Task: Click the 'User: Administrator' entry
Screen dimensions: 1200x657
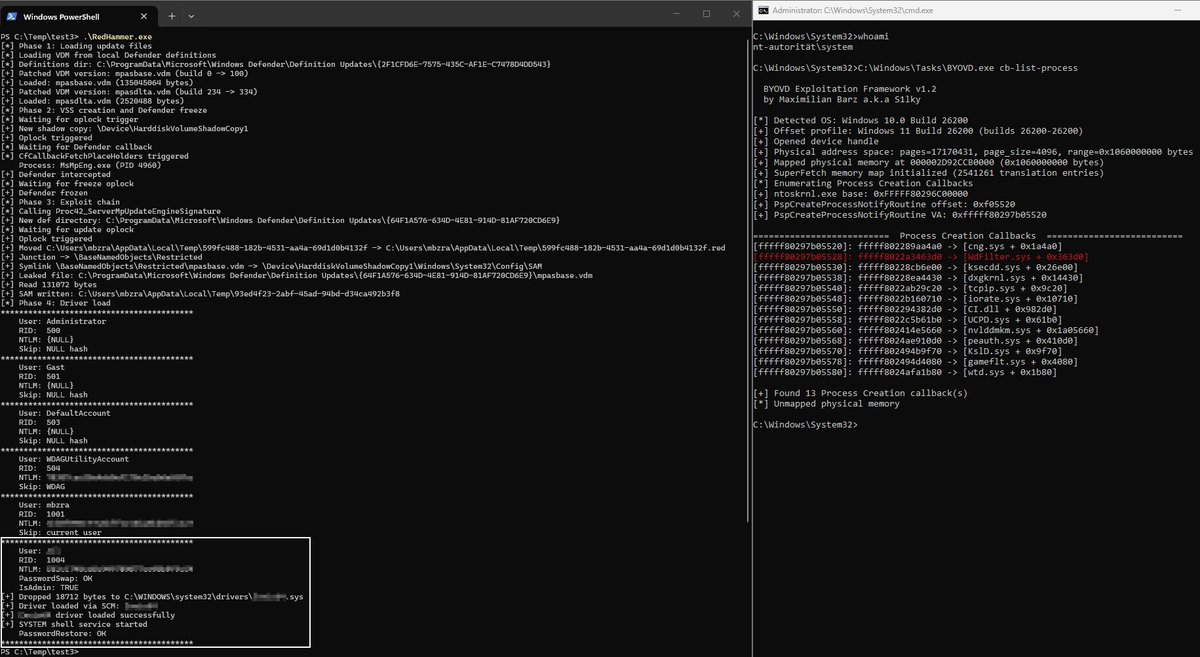Action: (63, 321)
